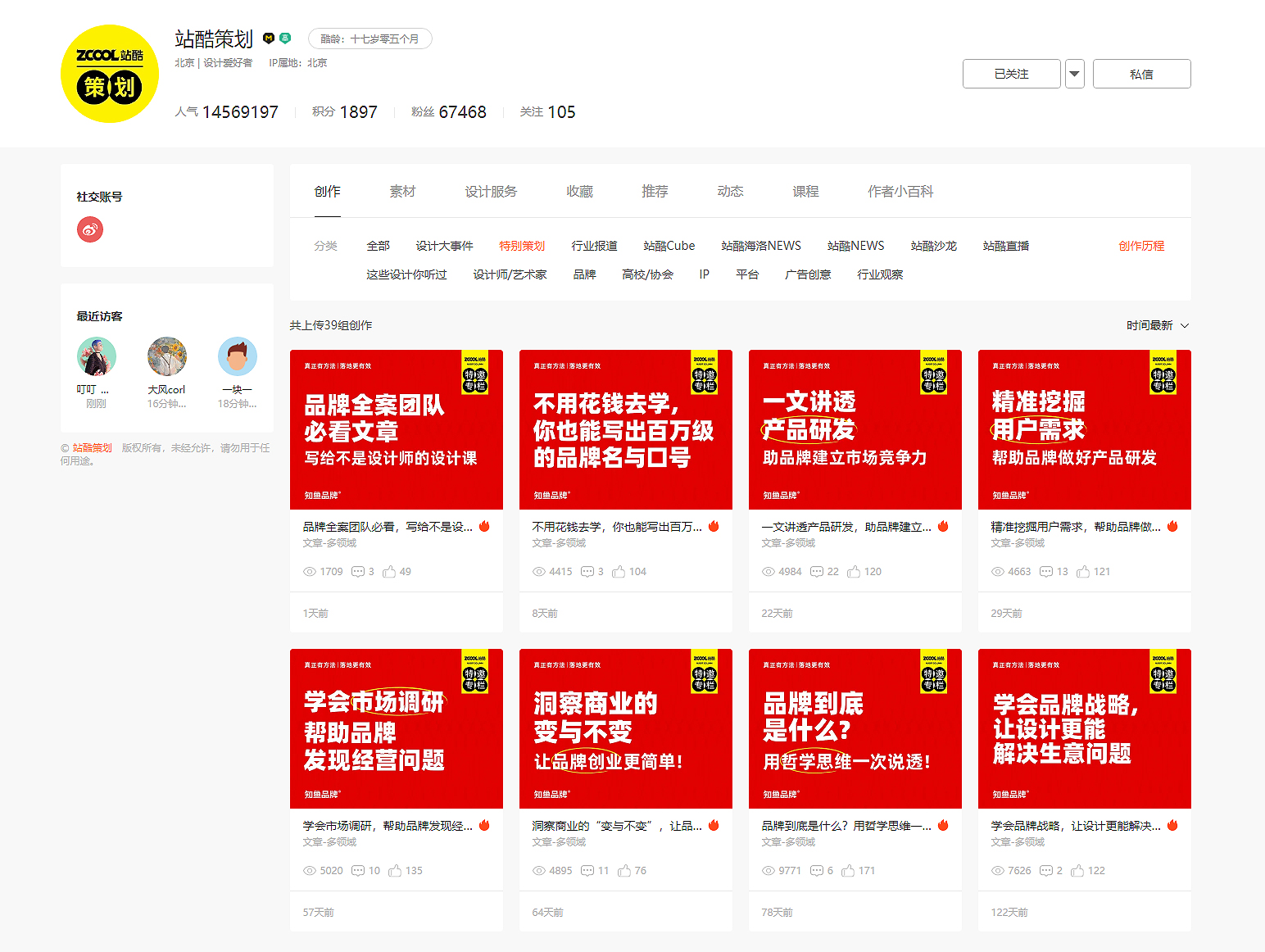Click flame icon on 品牌到底是什么 card
Image resolution: width=1265 pixels, height=952 pixels.
943,825
